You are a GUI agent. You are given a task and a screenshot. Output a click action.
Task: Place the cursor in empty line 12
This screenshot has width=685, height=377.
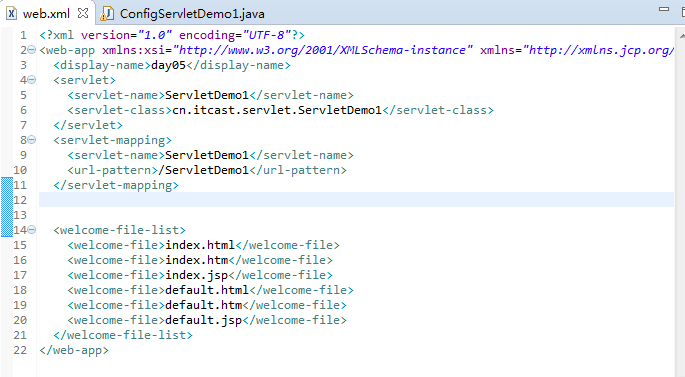click(x=356, y=200)
